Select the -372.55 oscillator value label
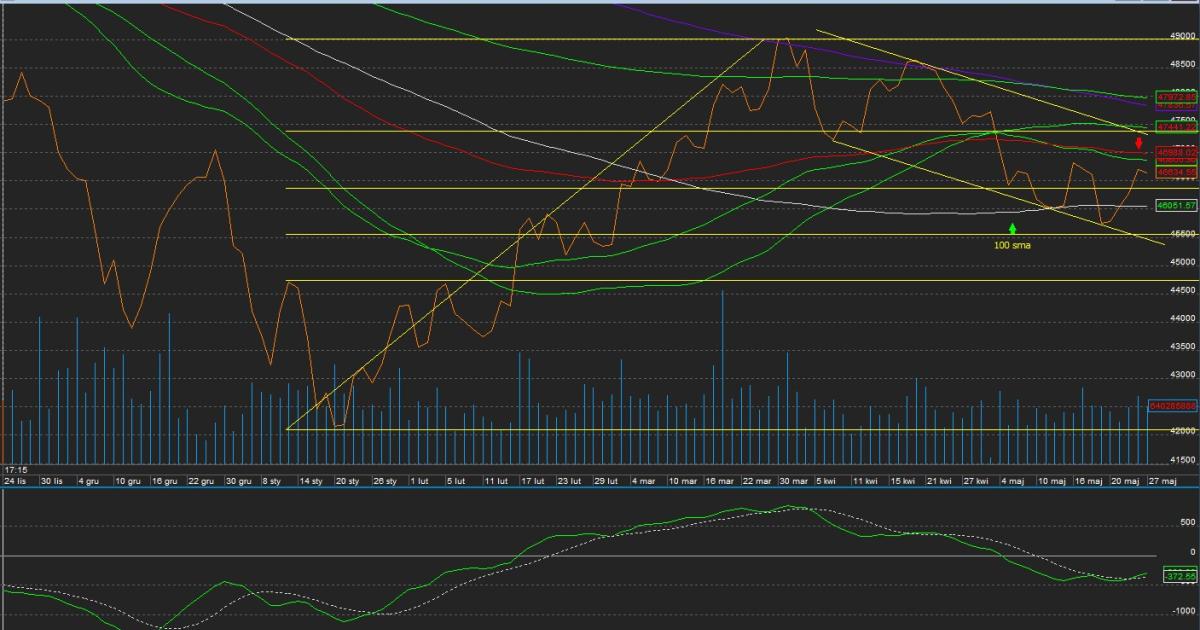This screenshot has width=1200, height=630. click(1178, 576)
